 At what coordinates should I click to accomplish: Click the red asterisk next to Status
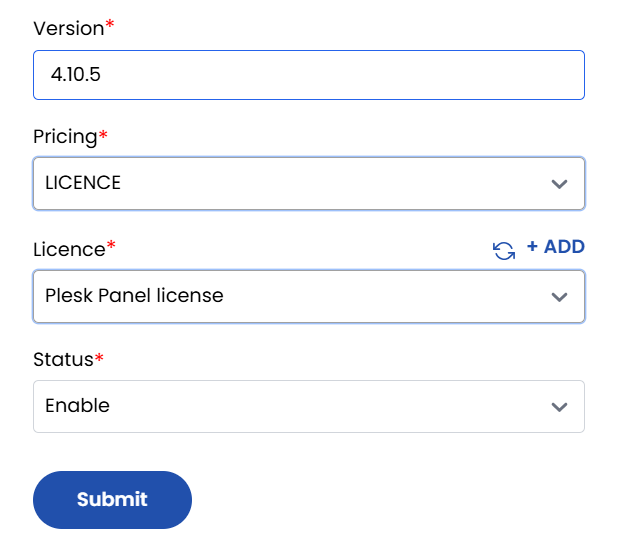tap(99, 356)
